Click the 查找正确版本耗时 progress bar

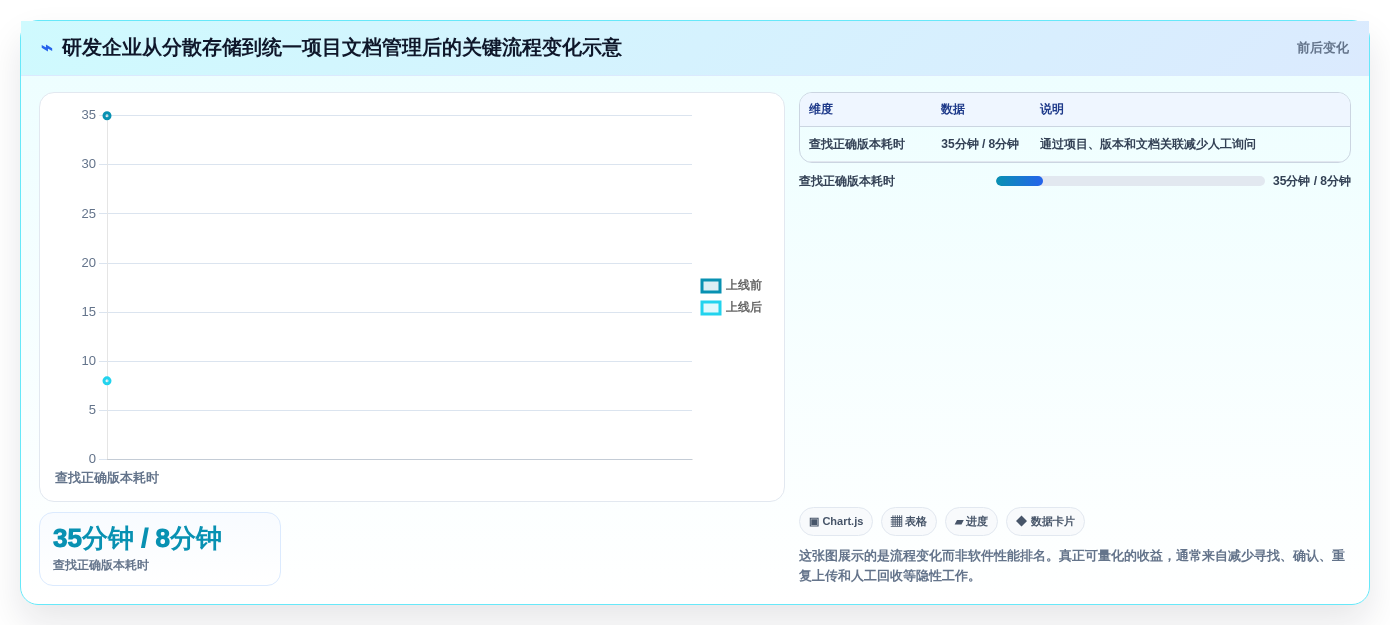pyautogui.click(x=1130, y=181)
